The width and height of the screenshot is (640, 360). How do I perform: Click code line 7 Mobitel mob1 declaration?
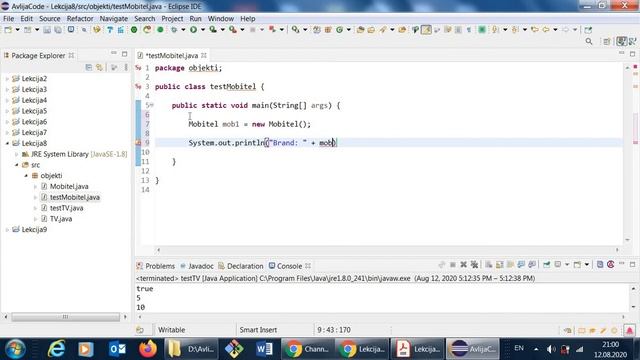249,124
